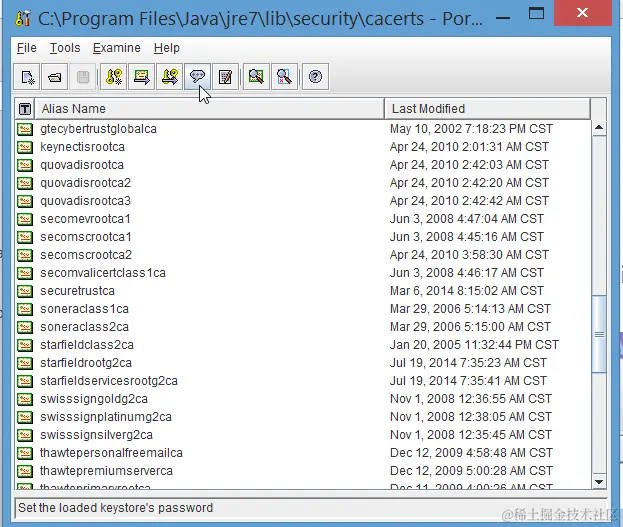The image size is (623, 527).
Task: Create a new keystore from toolbar
Action: [x=27, y=77]
